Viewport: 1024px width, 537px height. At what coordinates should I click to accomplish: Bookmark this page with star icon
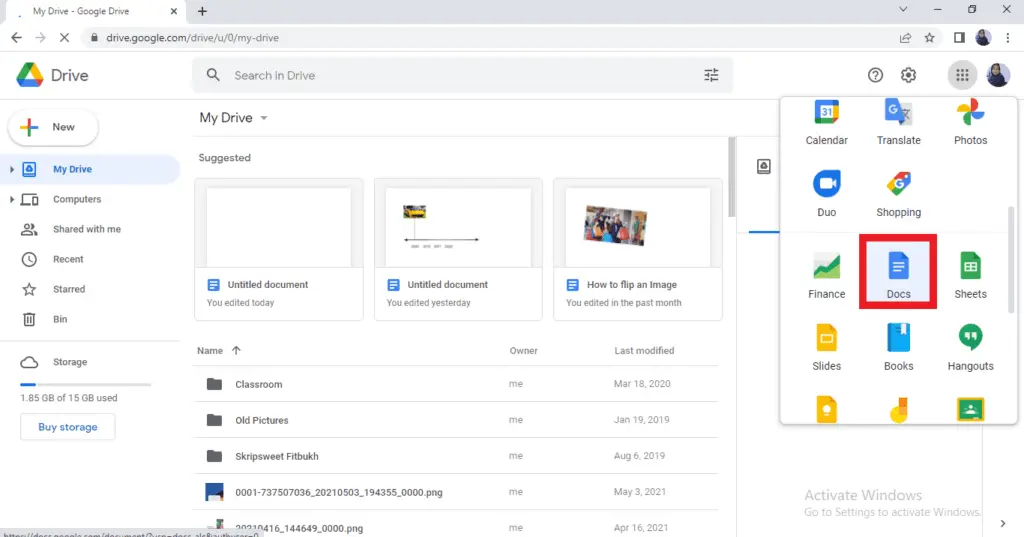coord(929,38)
